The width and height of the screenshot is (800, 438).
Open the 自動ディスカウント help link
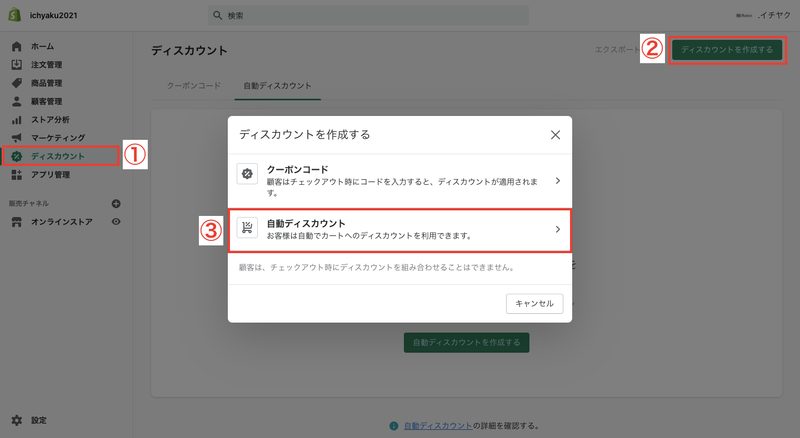point(438,426)
